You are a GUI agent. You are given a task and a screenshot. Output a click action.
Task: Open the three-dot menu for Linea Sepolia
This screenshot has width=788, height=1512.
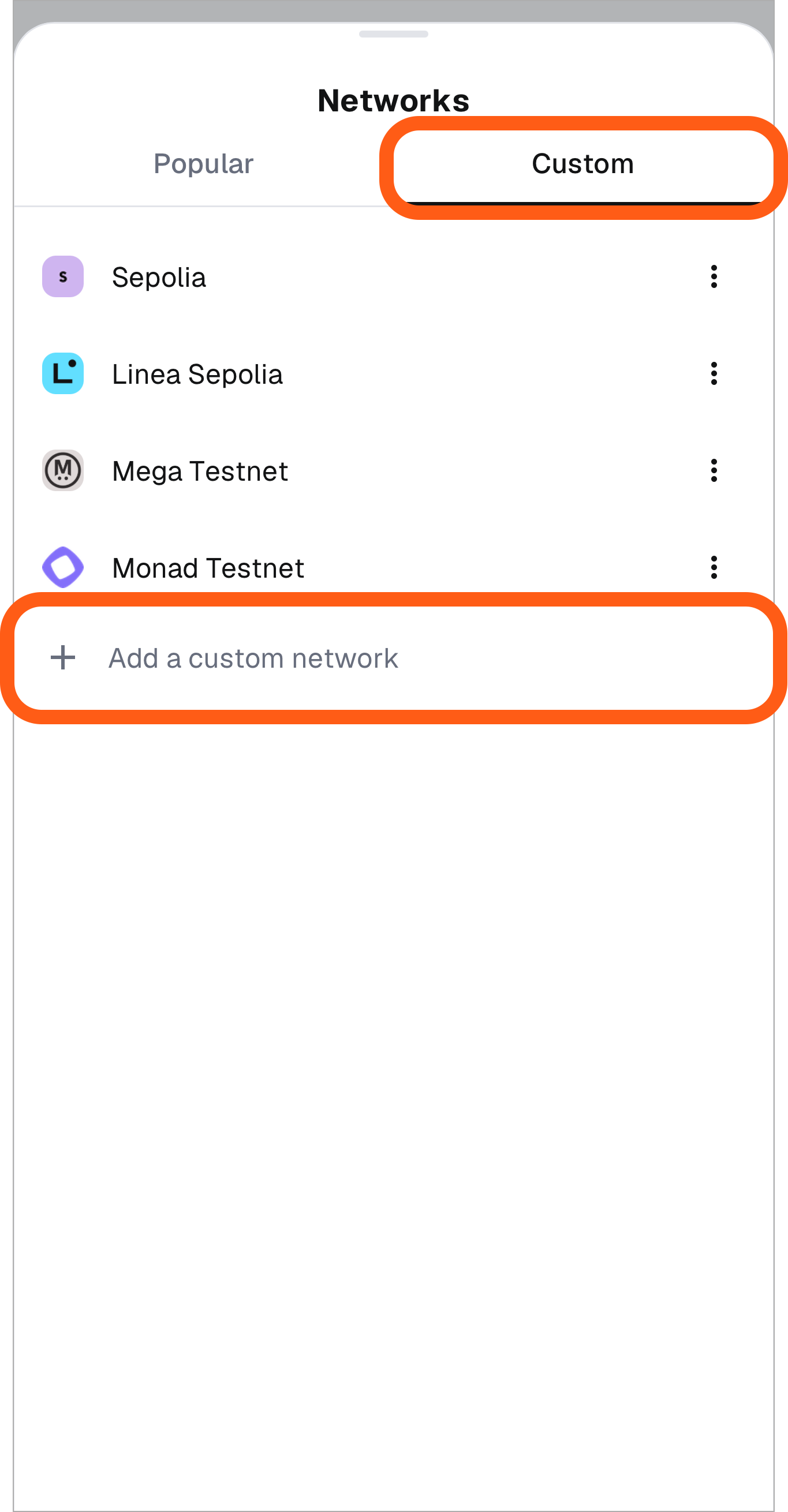714,373
